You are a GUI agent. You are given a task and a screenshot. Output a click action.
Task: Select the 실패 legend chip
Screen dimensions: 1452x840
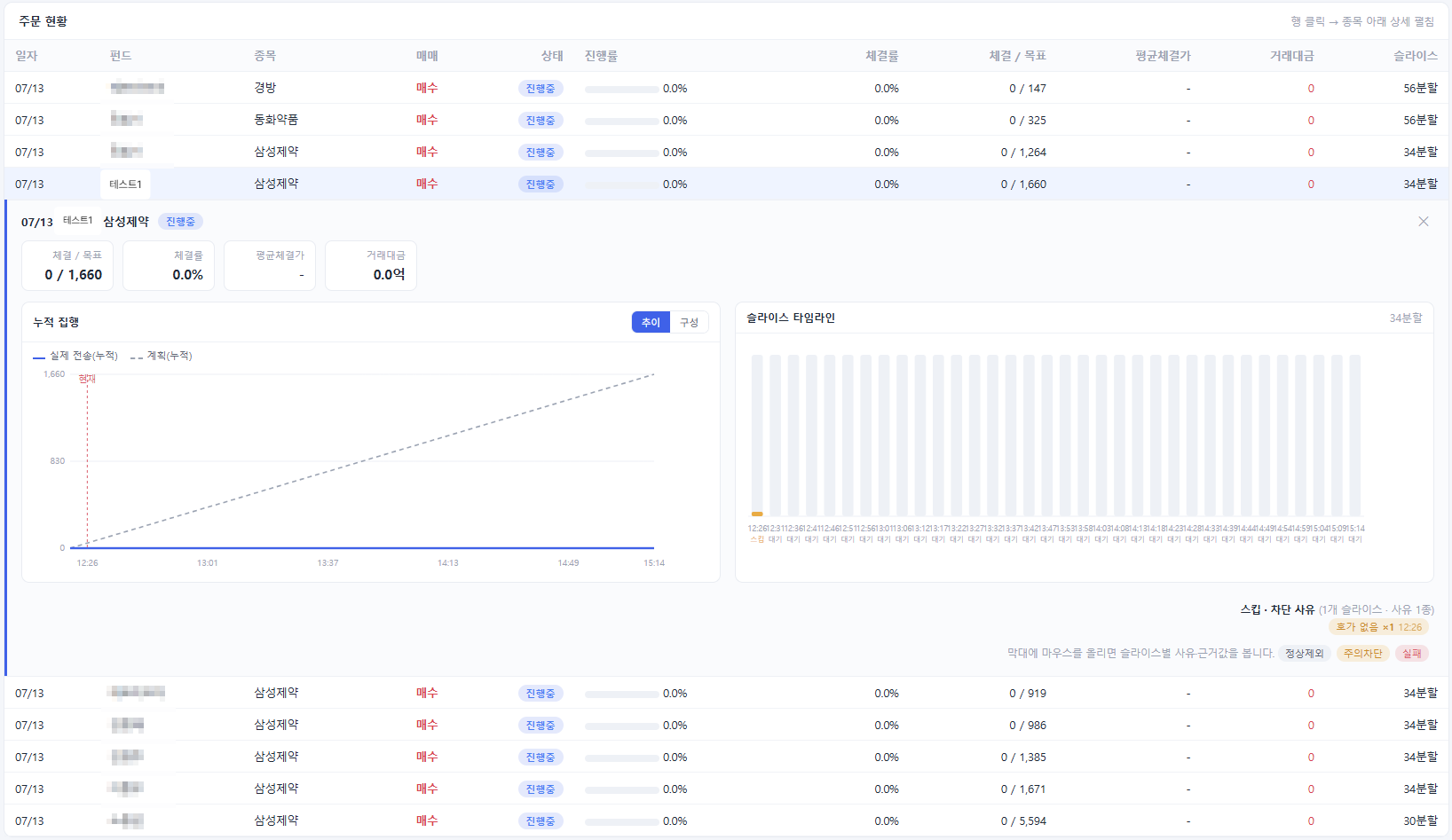(x=1412, y=654)
